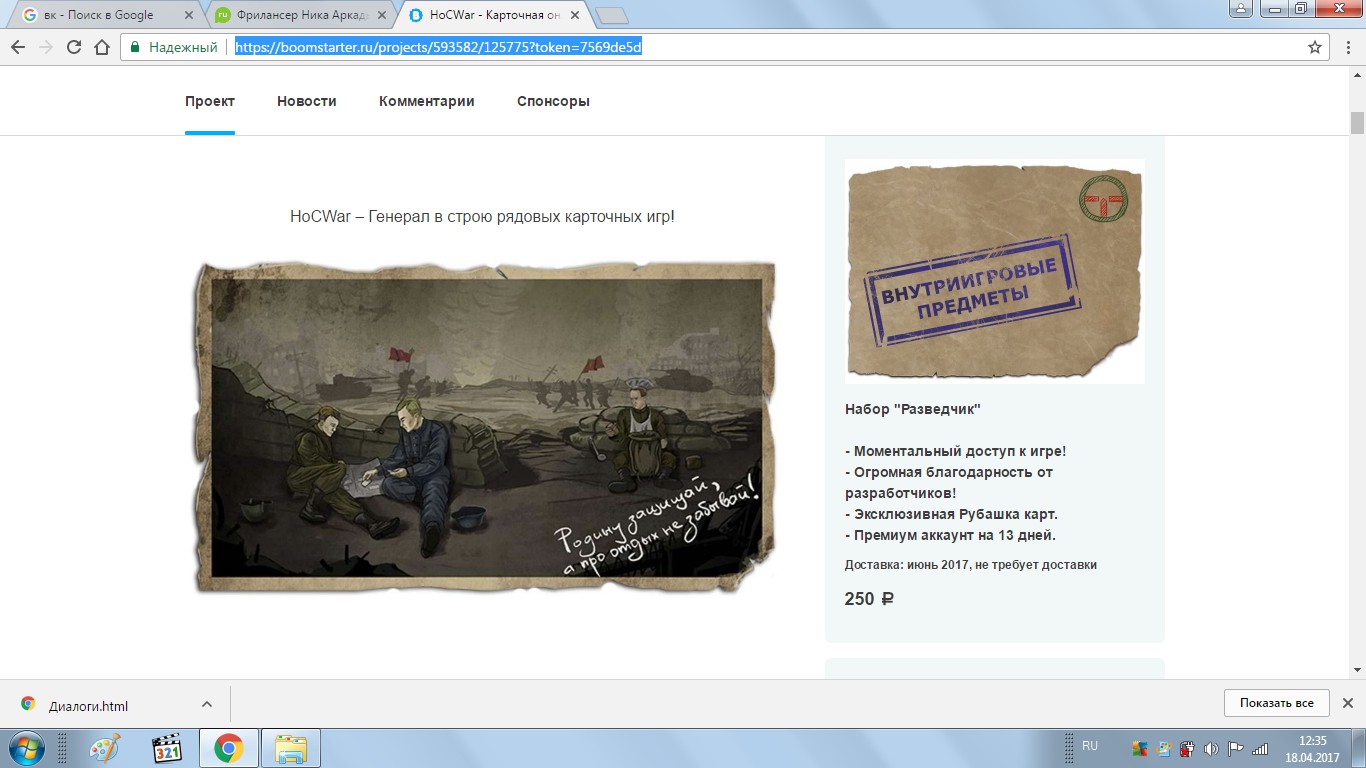The image size is (1366, 768).
Task: Click the browser forward arrow
Action: coord(46,47)
